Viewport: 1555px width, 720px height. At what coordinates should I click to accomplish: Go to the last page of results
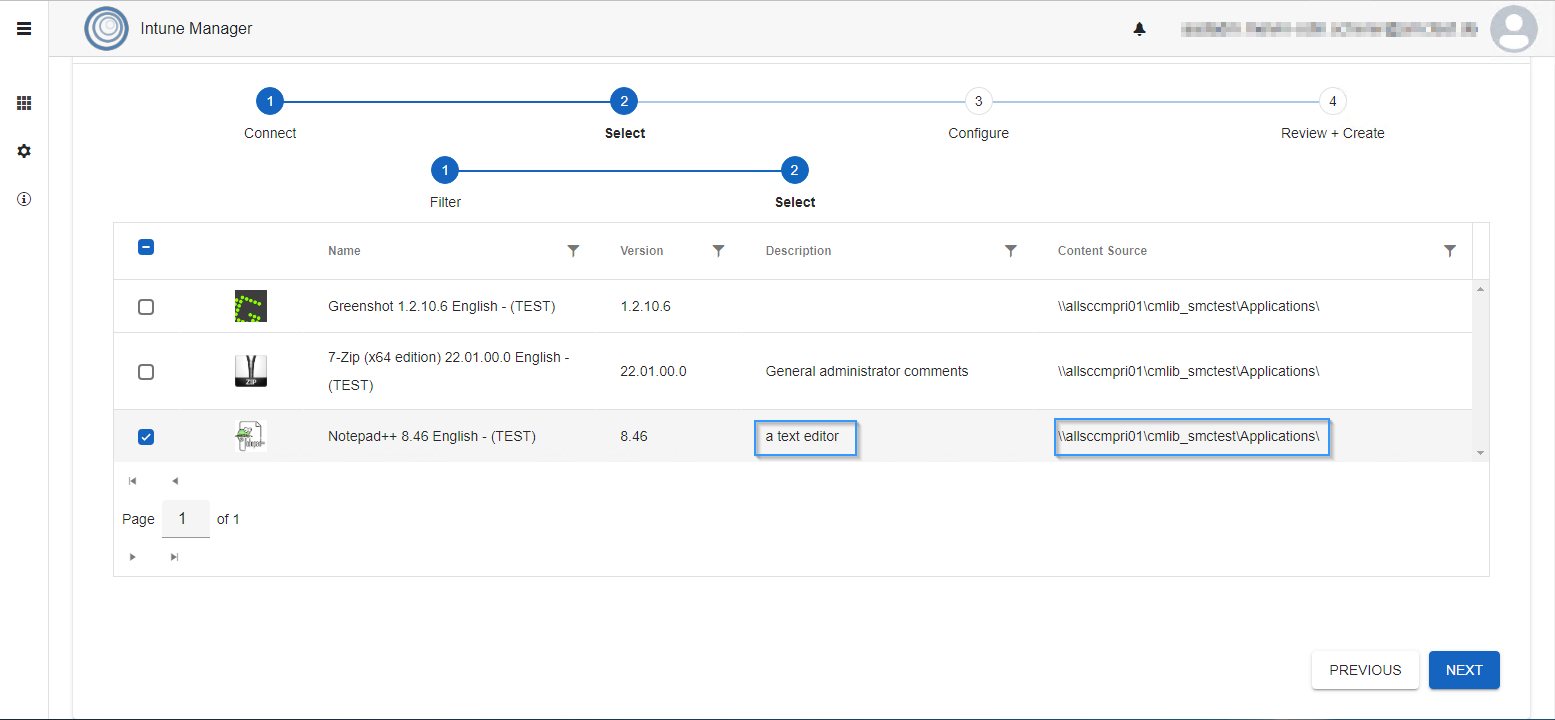click(174, 557)
